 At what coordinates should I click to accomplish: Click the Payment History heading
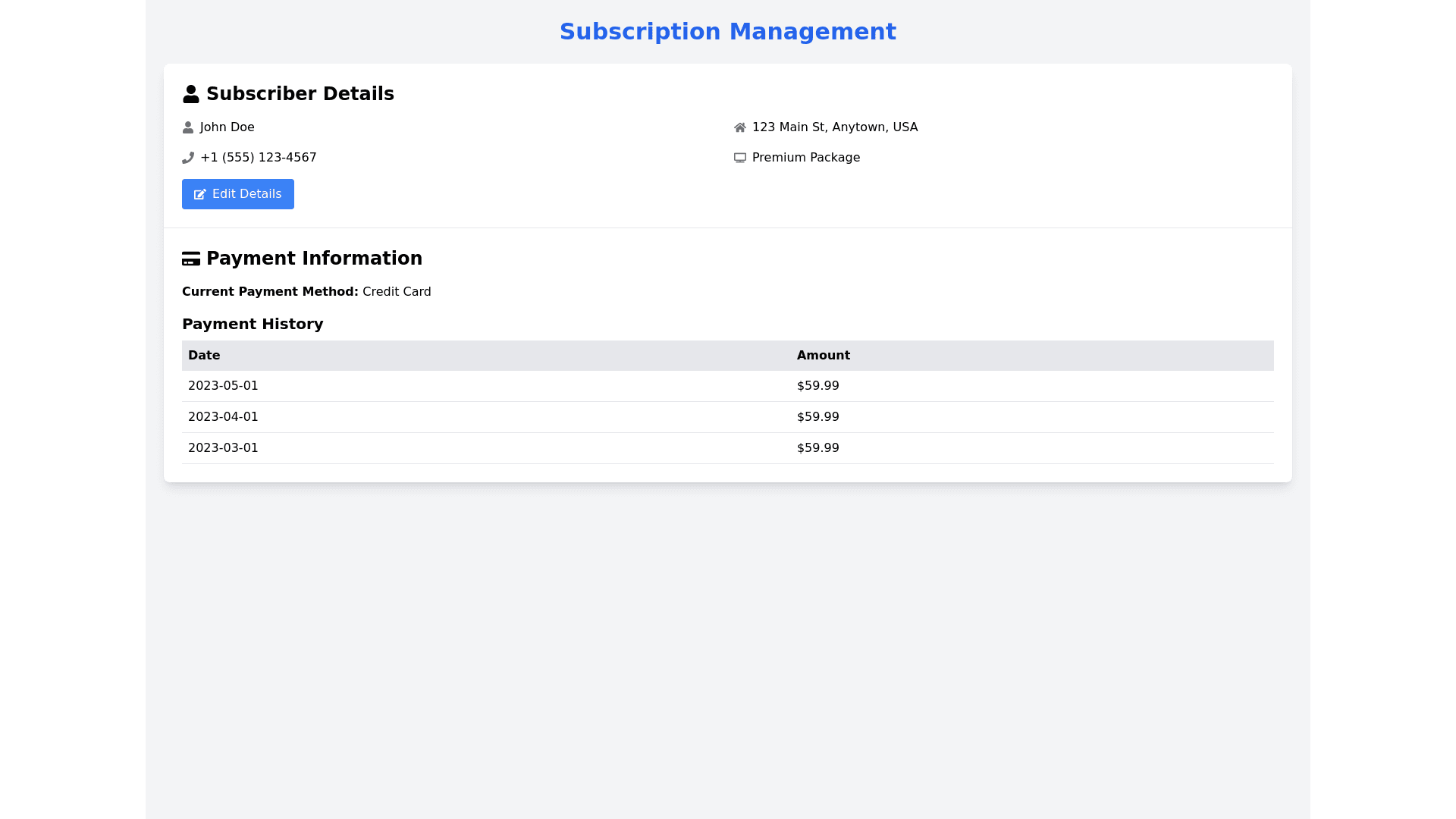coord(253,325)
